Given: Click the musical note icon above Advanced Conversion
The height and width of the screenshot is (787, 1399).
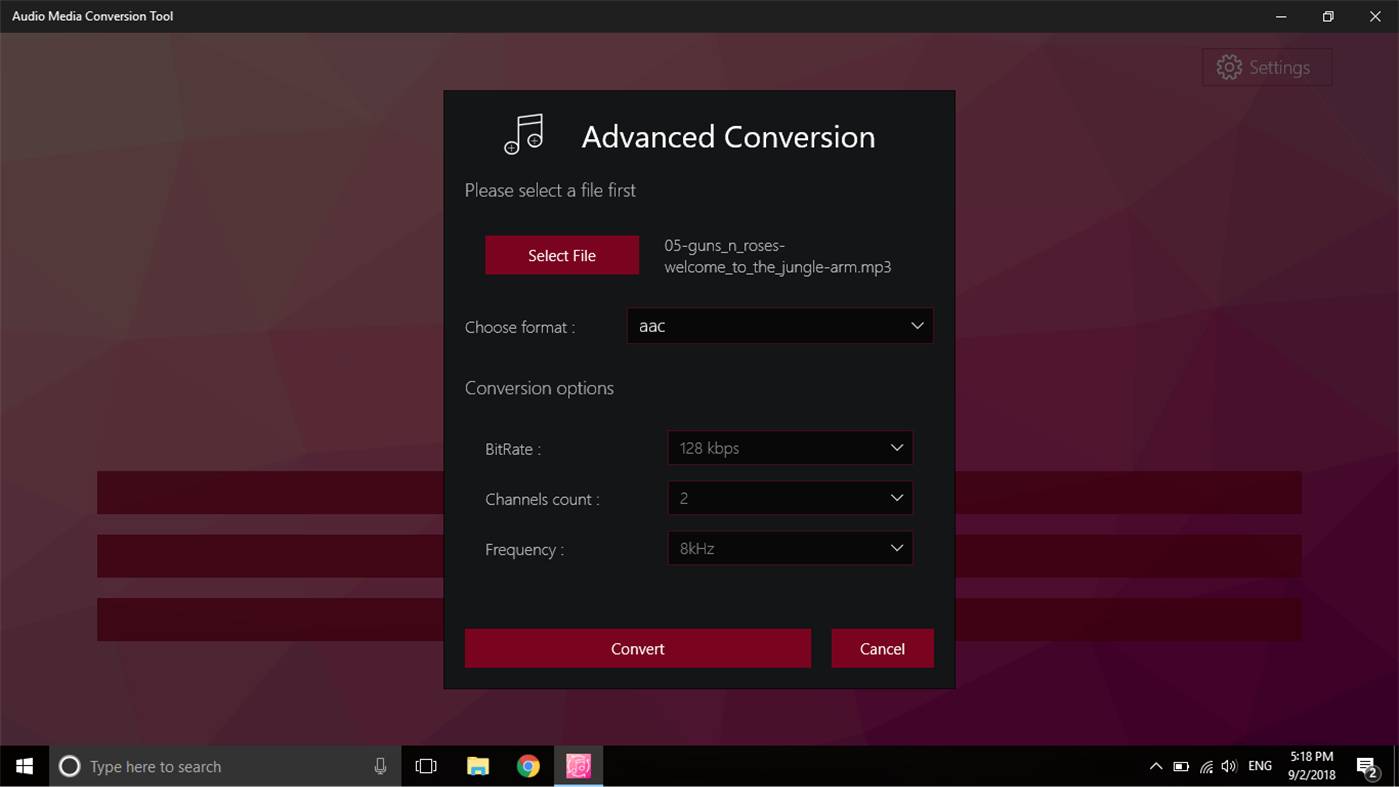Looking at the screenshot, I should (x=522, y=136).
